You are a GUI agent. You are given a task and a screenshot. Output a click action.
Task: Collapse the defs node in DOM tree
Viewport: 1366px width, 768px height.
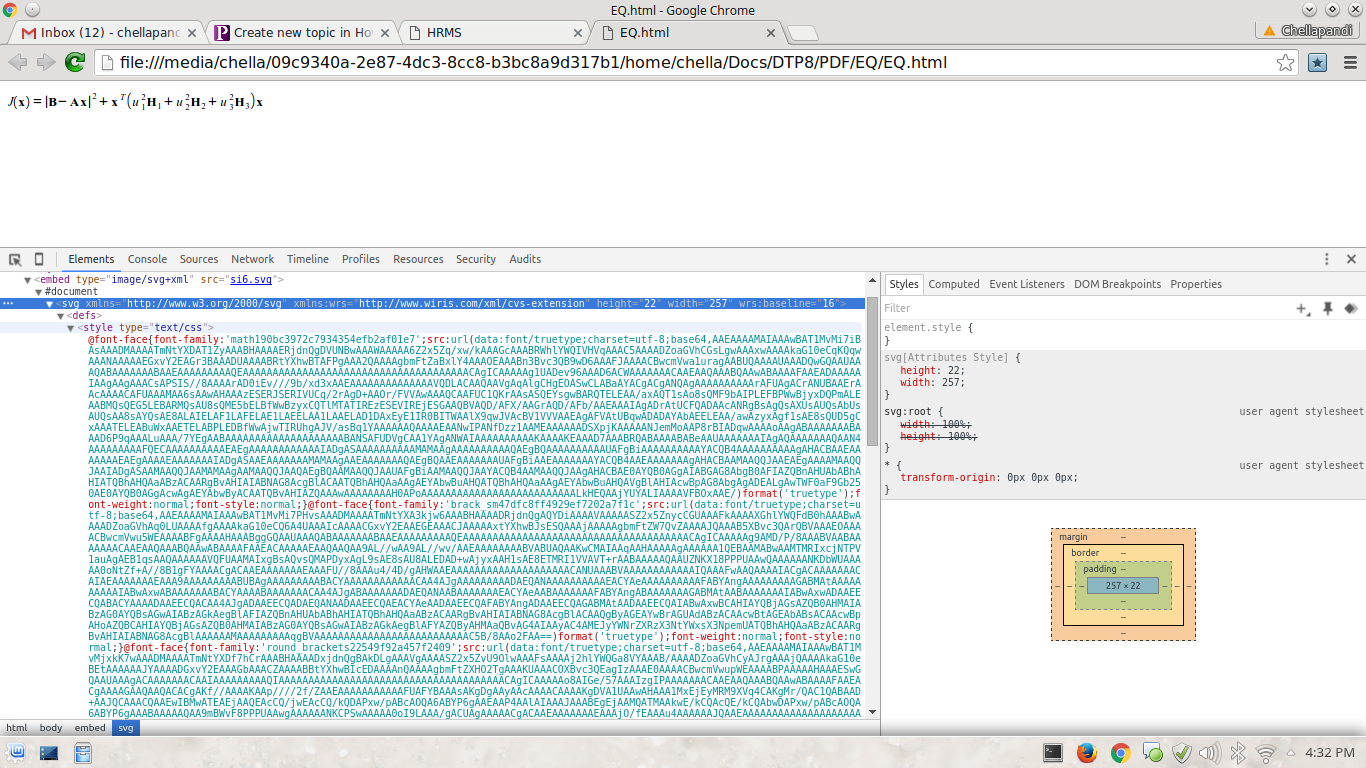point(61,315)
